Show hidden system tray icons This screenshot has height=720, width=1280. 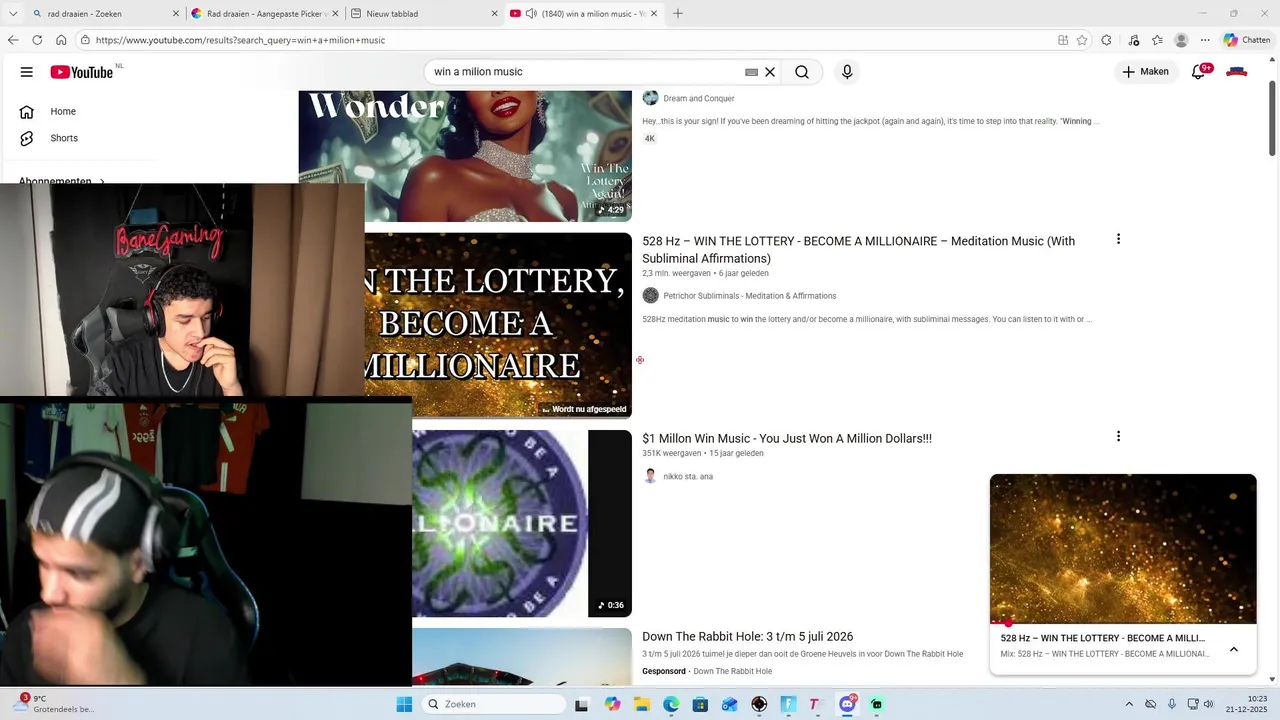1129,704
